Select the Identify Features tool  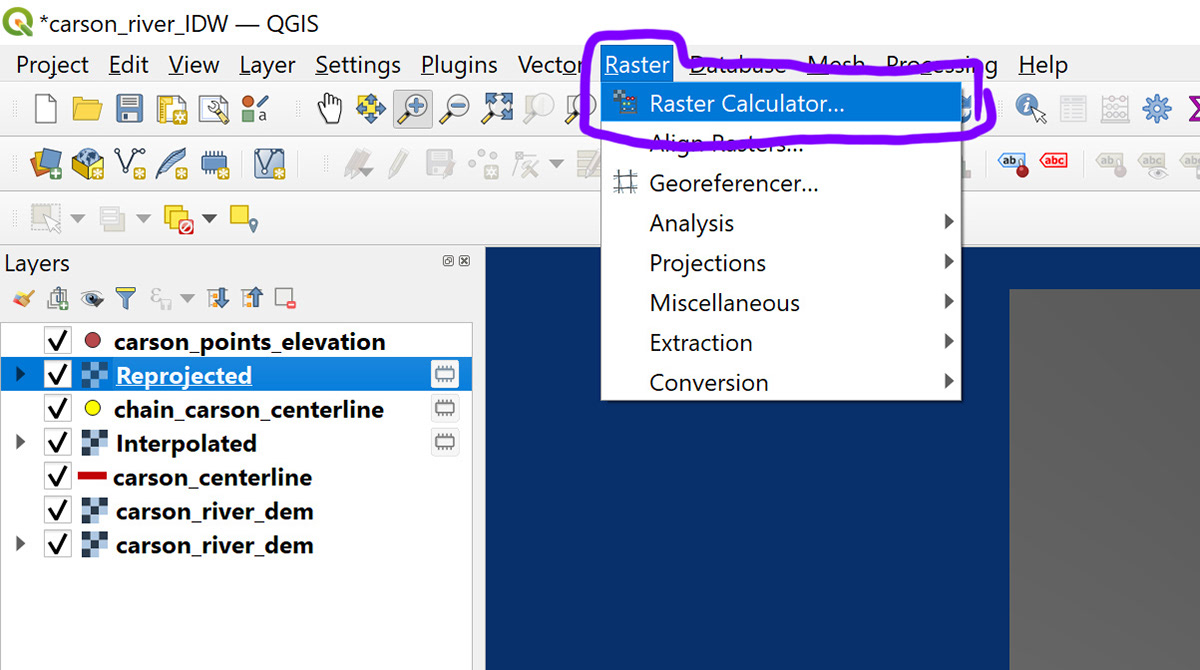[1031, 108]
